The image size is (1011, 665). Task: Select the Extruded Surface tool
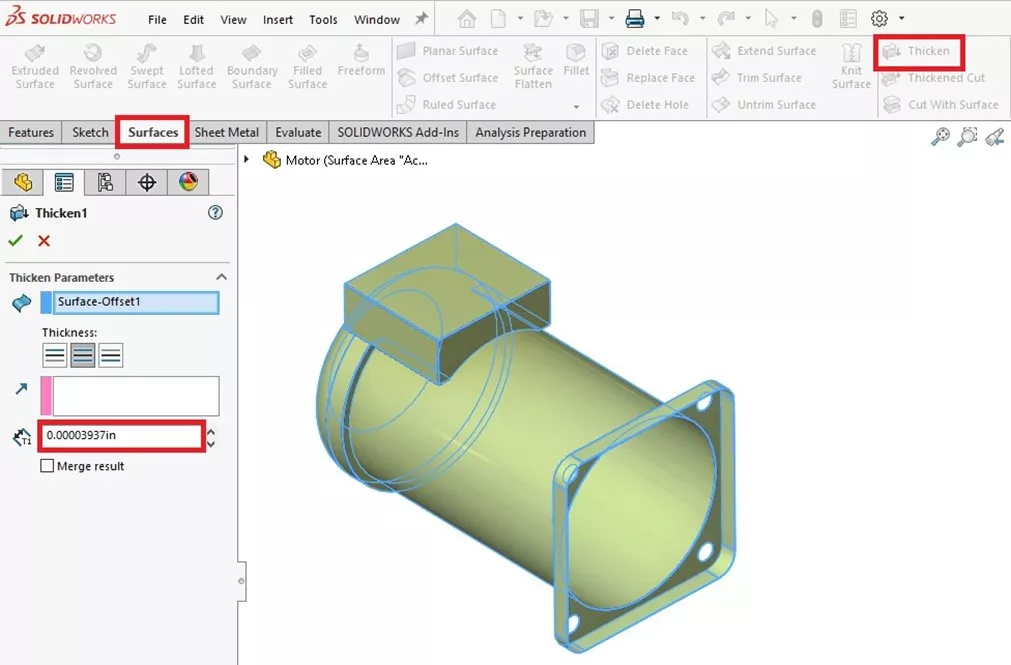click(34, 64)
